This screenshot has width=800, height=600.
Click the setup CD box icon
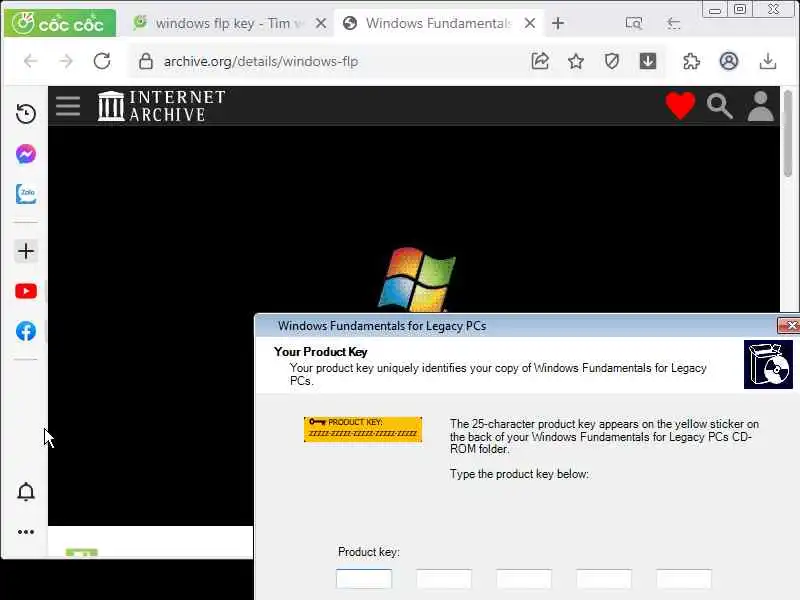768,364
